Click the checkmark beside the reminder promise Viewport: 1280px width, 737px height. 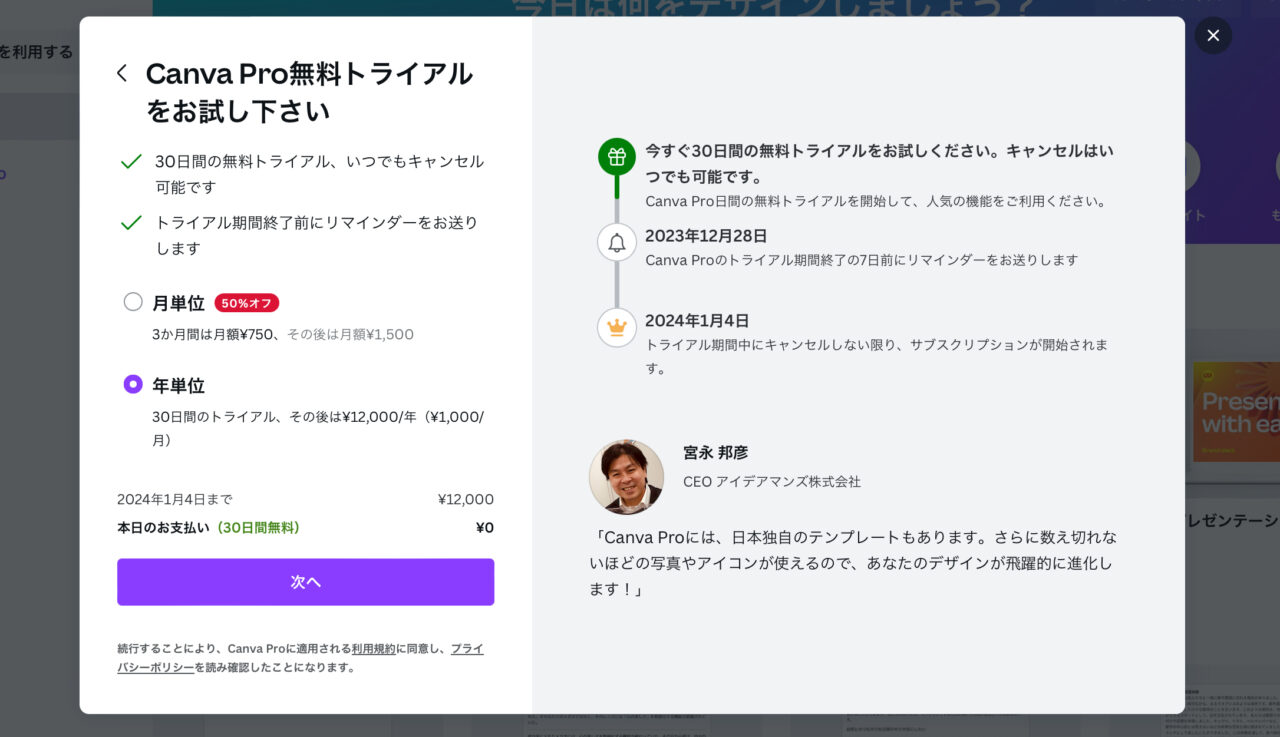pos(130,222)
